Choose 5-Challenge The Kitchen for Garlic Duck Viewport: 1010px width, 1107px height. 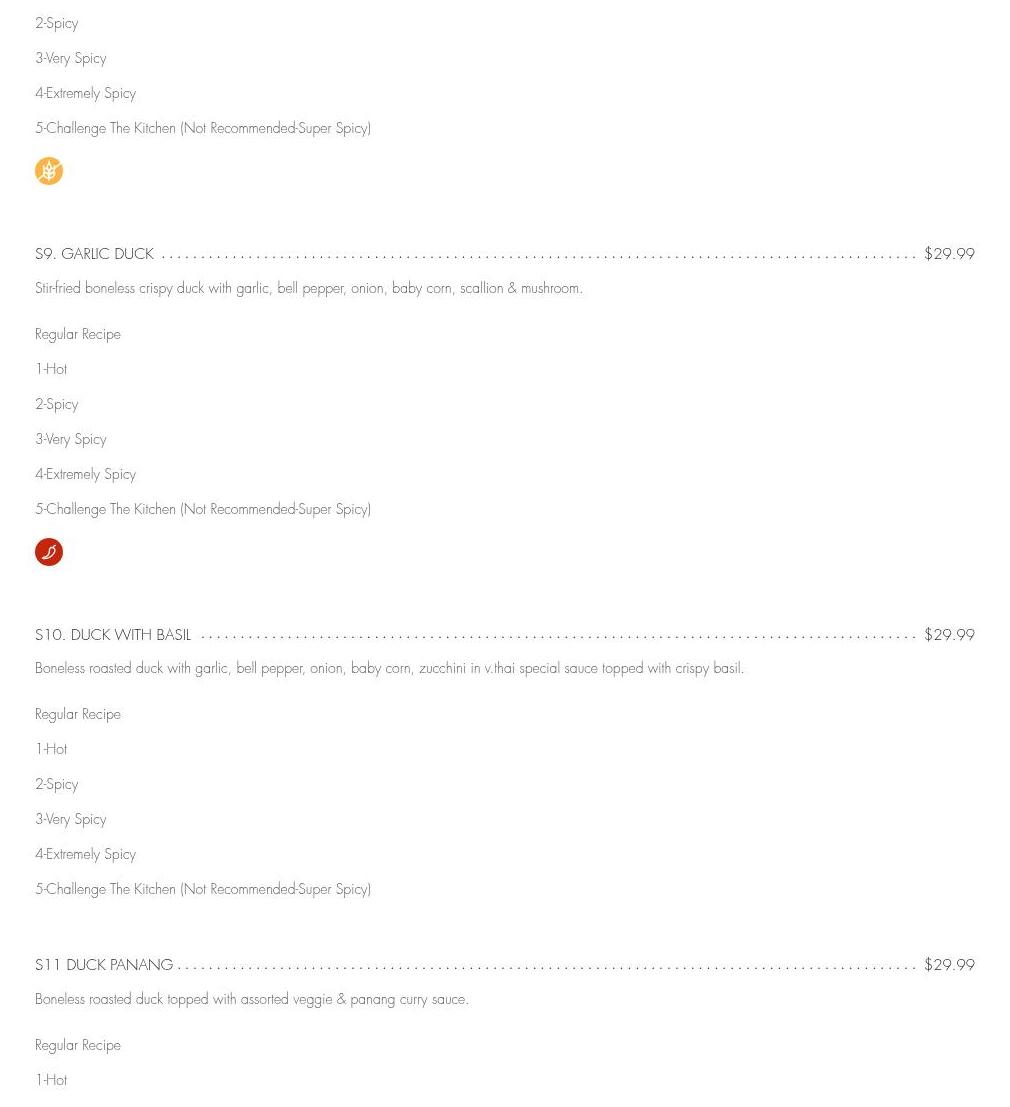(x=203, y=510)
